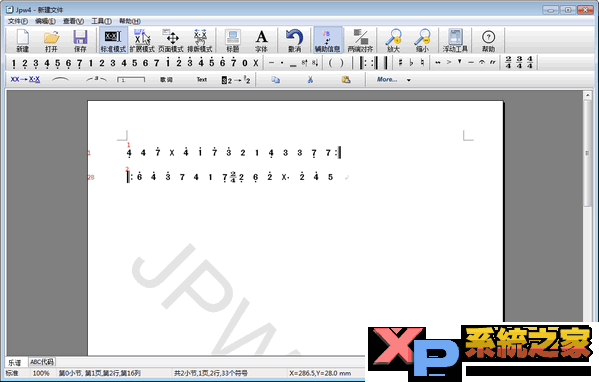
Task: Click the vertical scrollbar up arrow
Action: click(x=588, y=95)
